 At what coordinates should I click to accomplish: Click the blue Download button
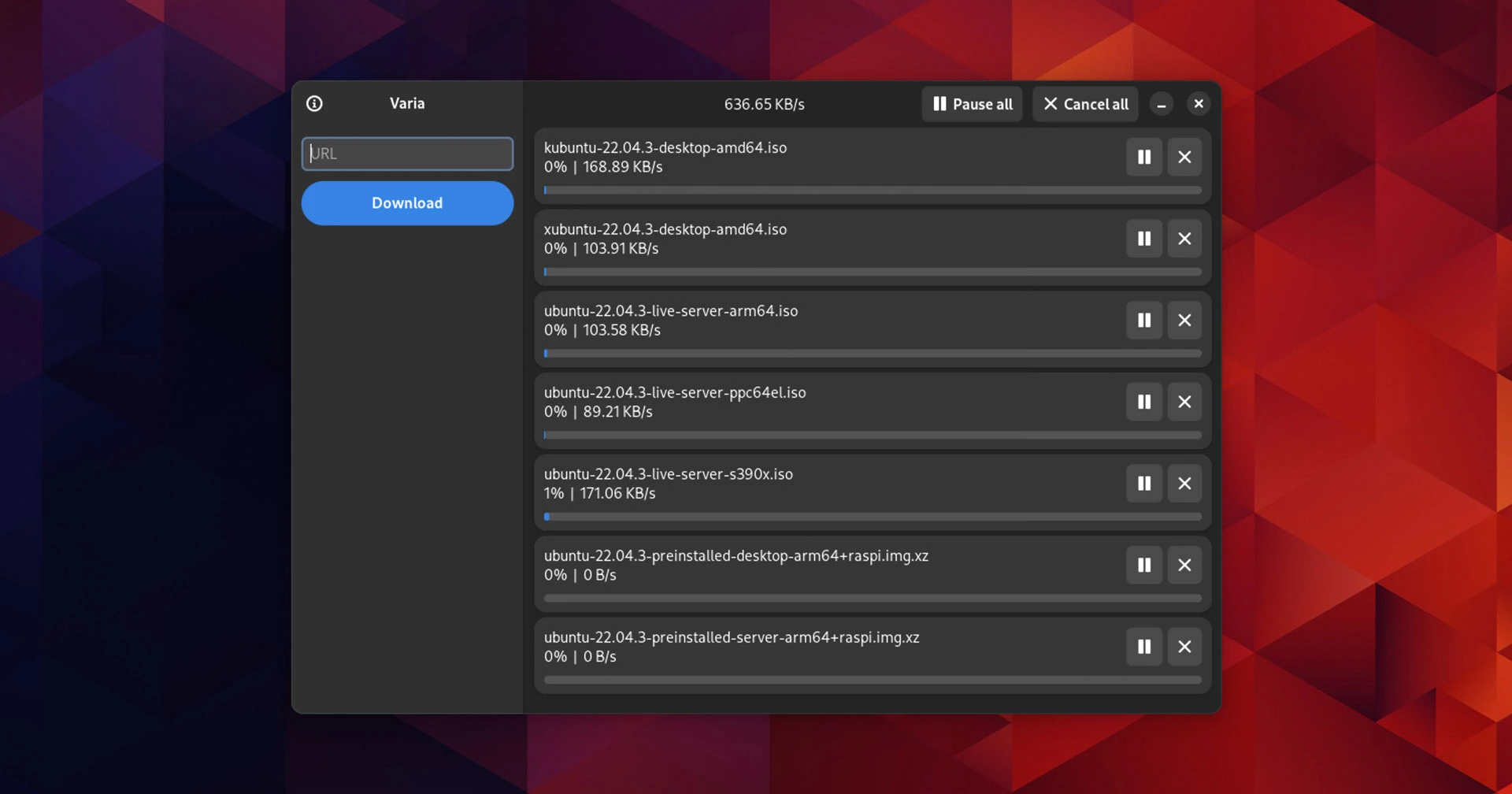click(x=407, y=203)
